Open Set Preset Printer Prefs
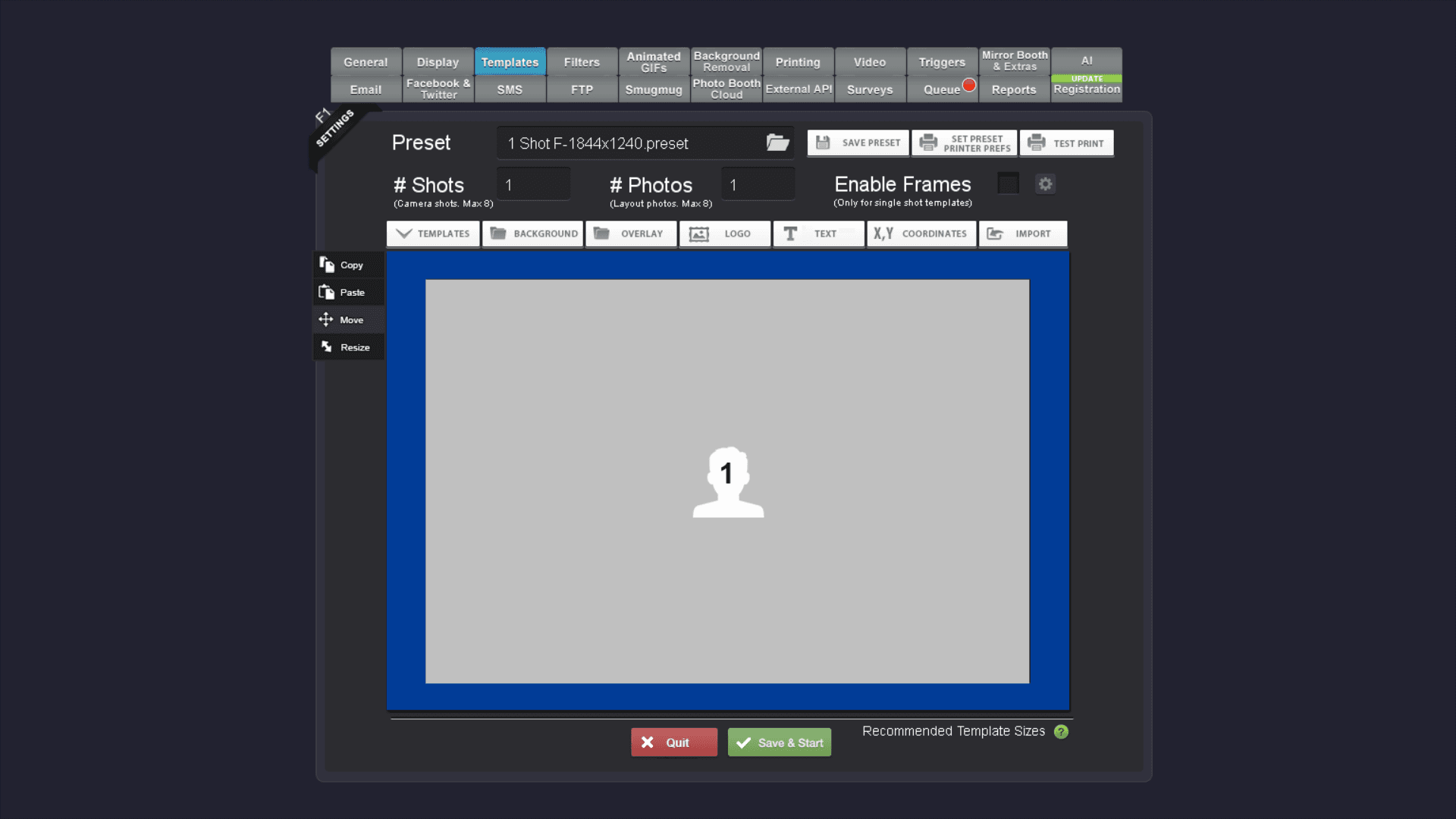 pyautogui.click(x=964, y=143)
